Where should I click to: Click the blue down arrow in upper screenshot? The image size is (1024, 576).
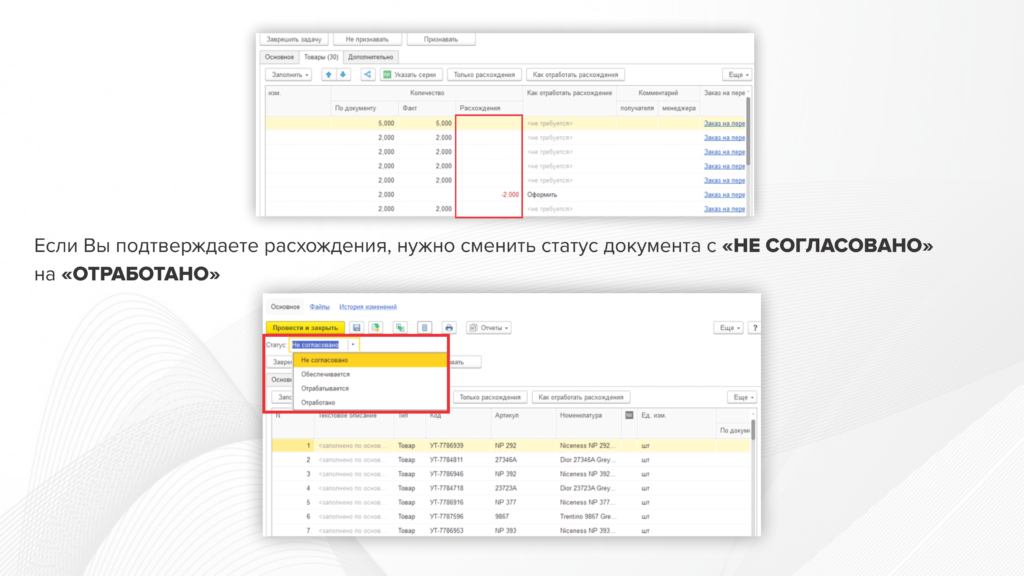pyautogui.click(x=343, y=74)
